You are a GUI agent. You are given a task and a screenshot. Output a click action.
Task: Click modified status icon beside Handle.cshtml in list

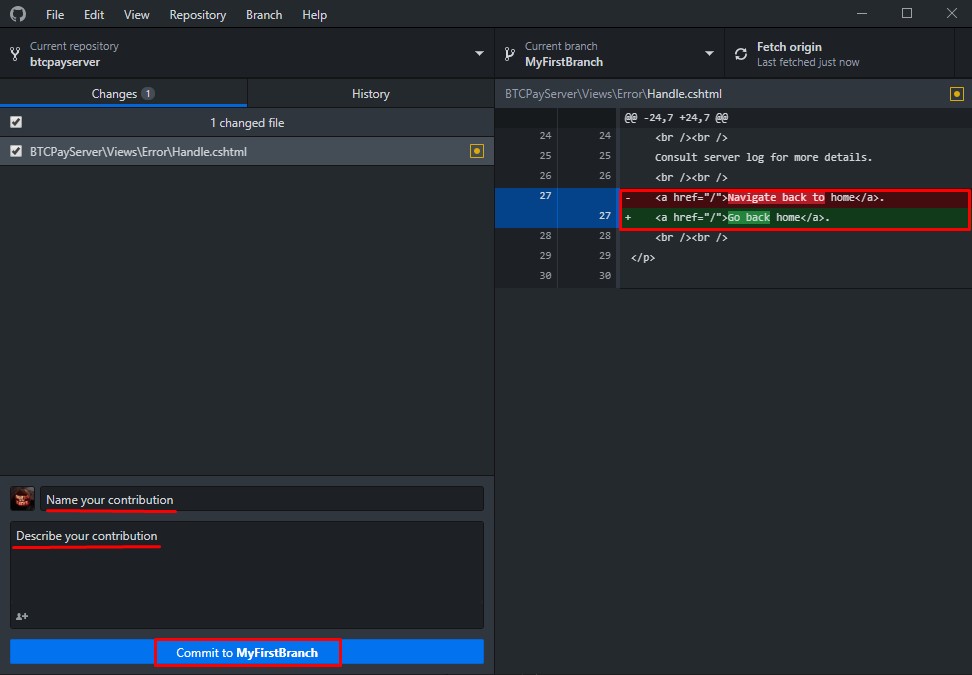pos(476,151)
